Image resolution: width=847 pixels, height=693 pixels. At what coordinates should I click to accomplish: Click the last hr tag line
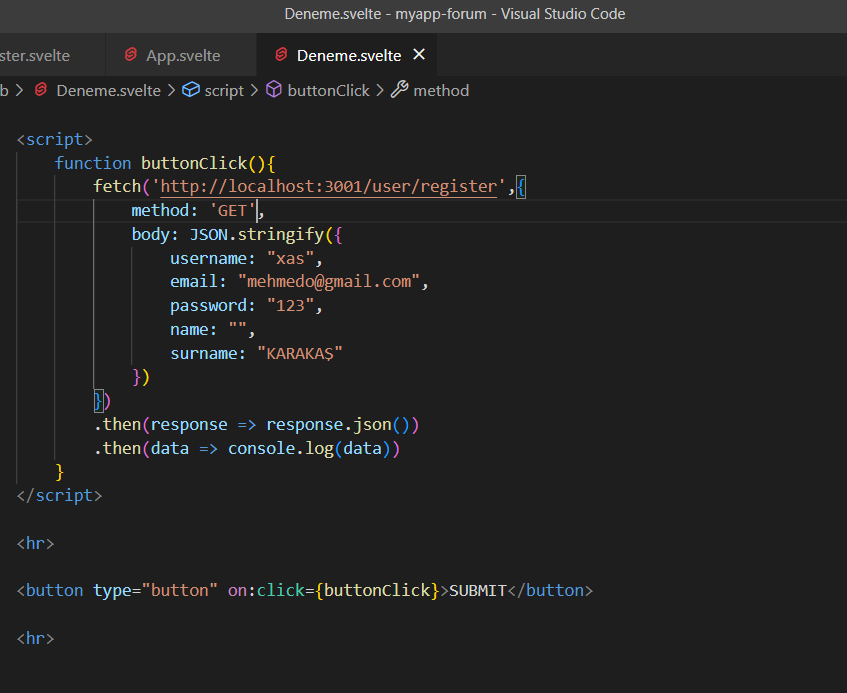(36, 638)
